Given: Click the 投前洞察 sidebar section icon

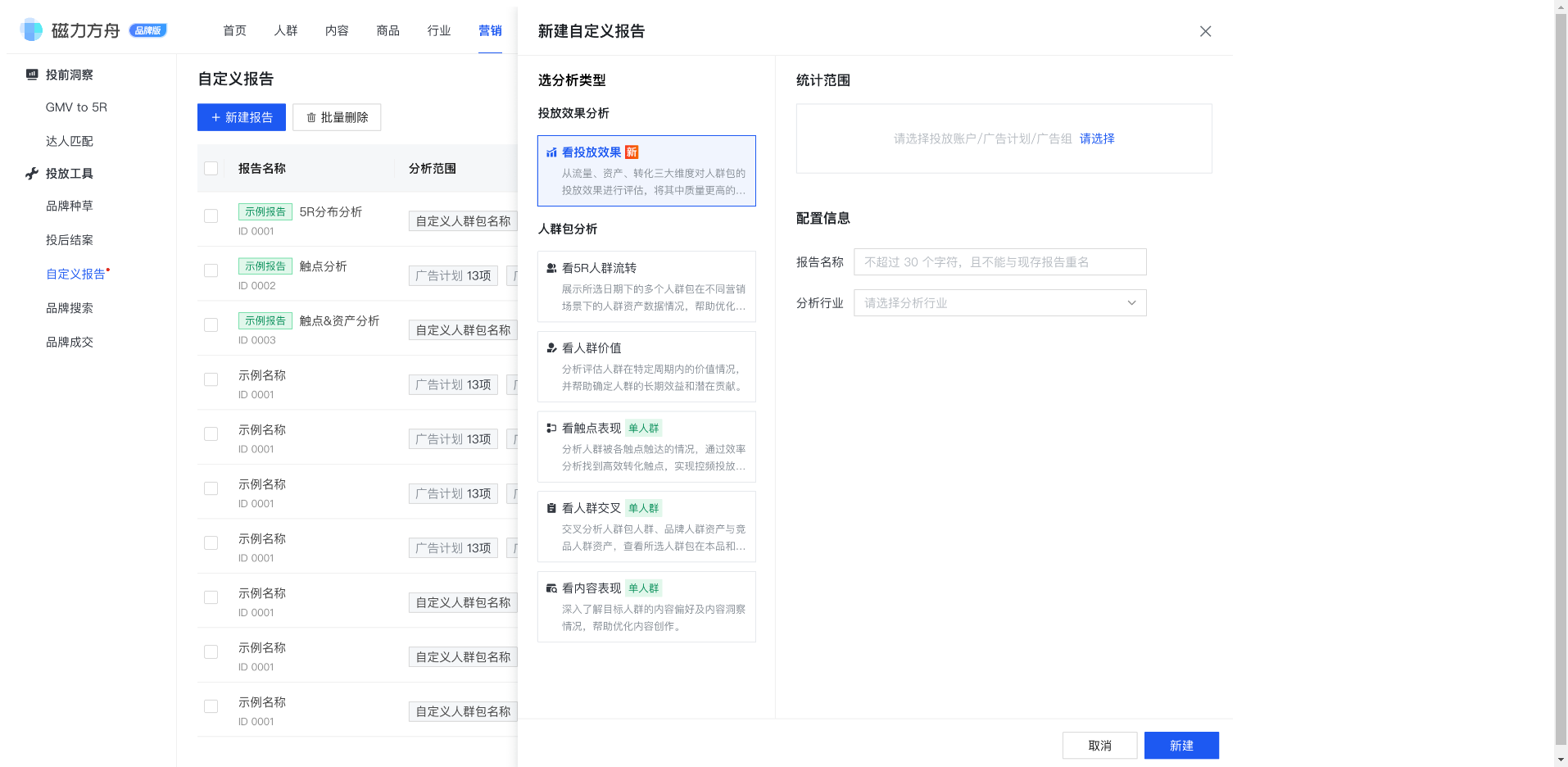Looking at the screenshot, I should point(31,75).
